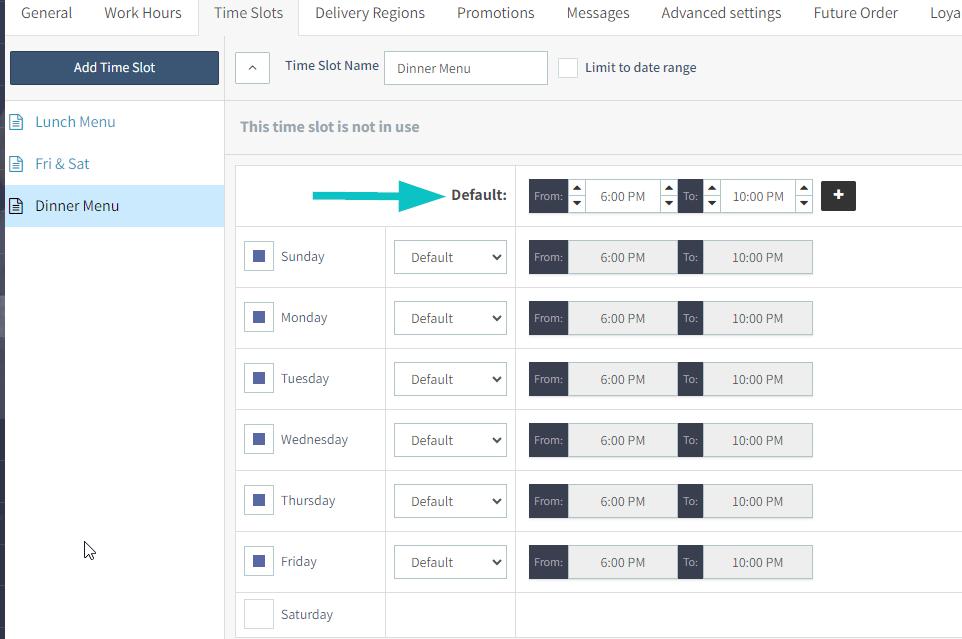Switch to the Delivery Regions tab
Image resolution: width=962 pixels, height=639 pixels.
[x=370, y=14]
